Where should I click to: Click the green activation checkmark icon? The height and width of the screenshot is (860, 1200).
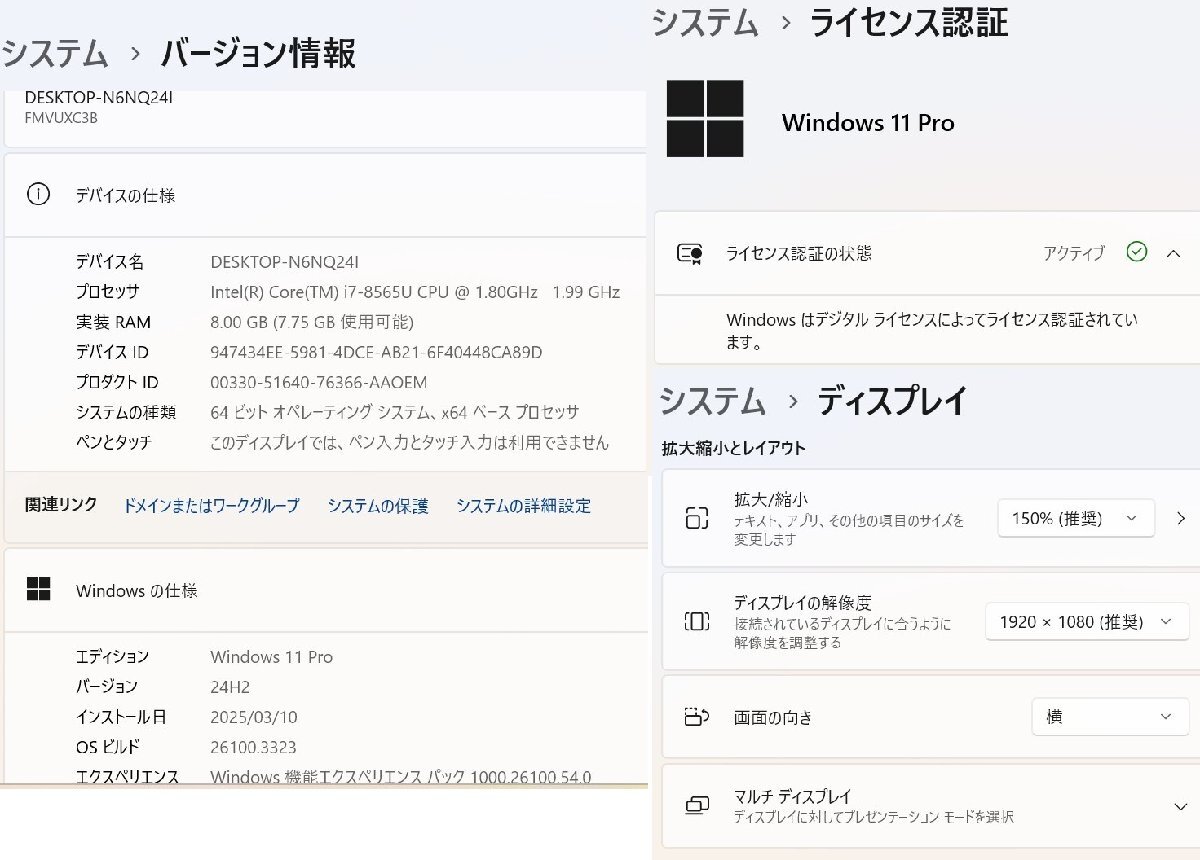point(1137,252)
